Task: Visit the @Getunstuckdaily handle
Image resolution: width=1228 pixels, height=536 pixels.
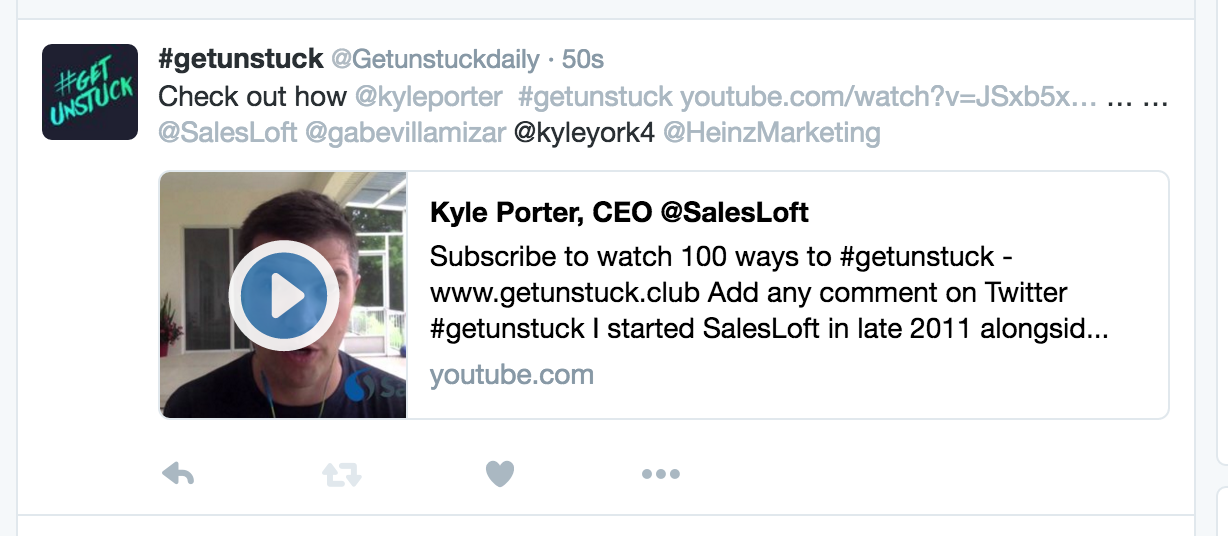Action: (x=435, y=60)
